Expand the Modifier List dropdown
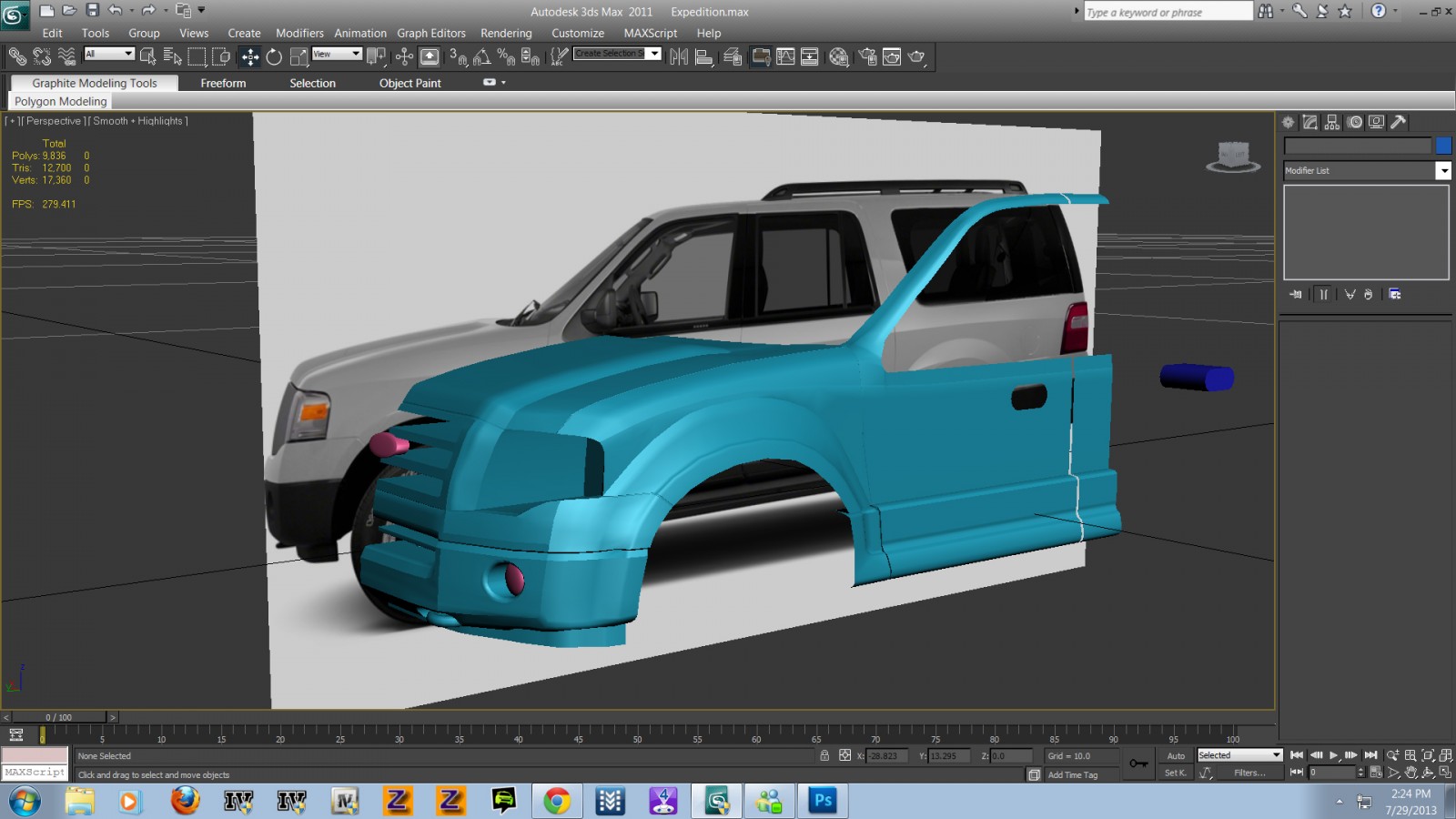Viewport: 1456px width, 819px height. point(1442,170)
